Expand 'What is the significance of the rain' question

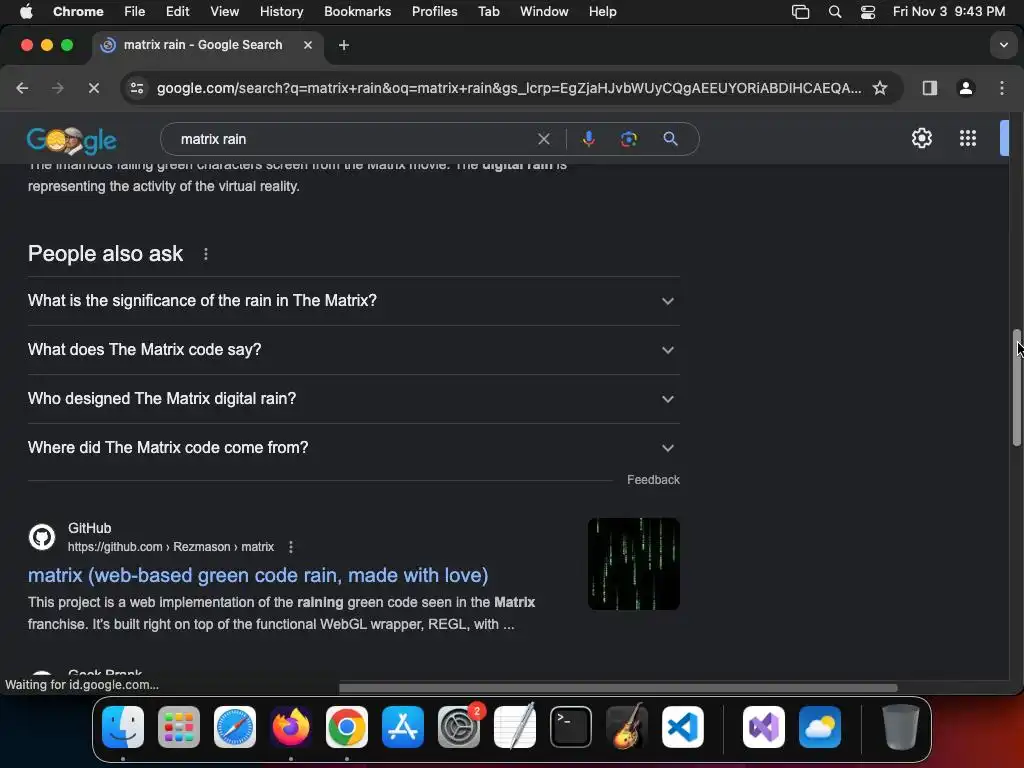353,300
